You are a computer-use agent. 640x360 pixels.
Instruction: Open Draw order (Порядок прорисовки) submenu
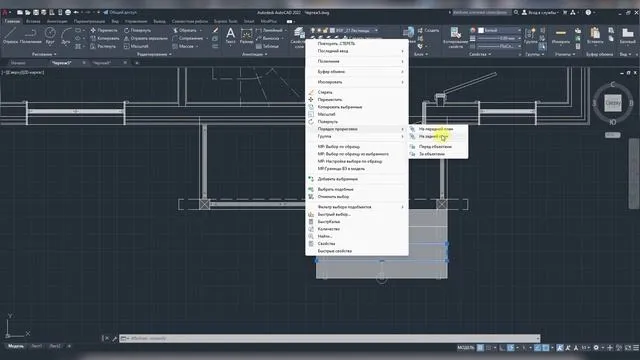coord(357,129)
